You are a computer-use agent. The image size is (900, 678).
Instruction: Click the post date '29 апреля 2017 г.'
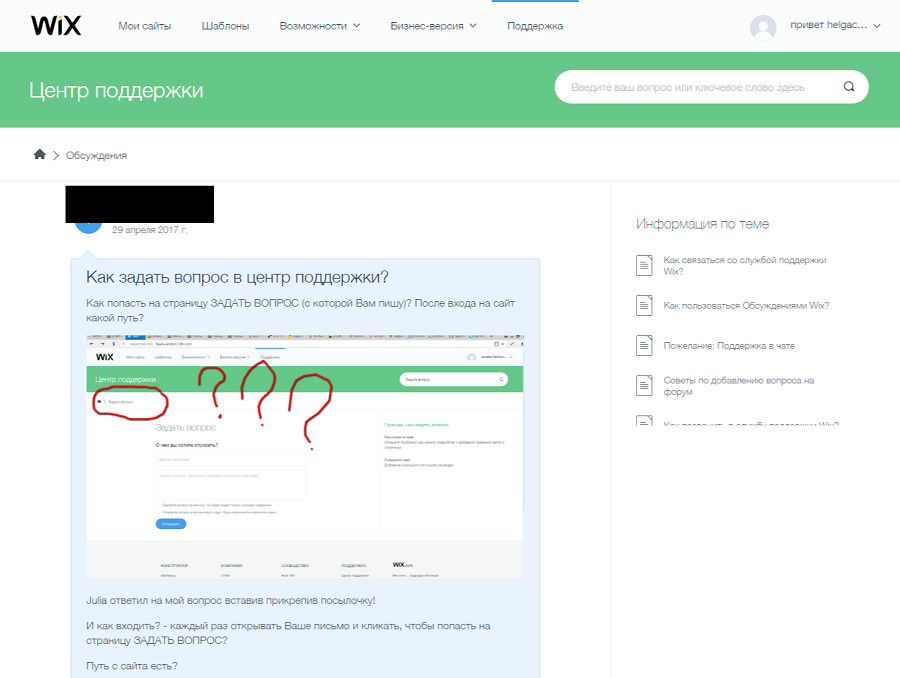[149, 230]
